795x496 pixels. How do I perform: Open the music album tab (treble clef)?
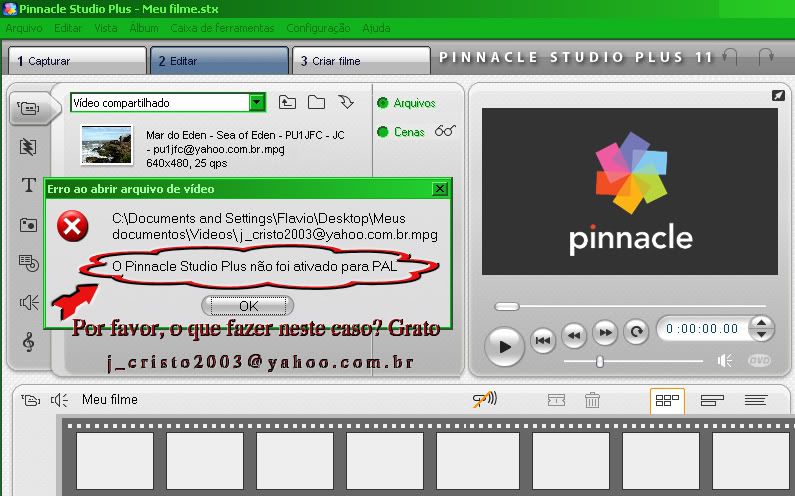[28, 342]
